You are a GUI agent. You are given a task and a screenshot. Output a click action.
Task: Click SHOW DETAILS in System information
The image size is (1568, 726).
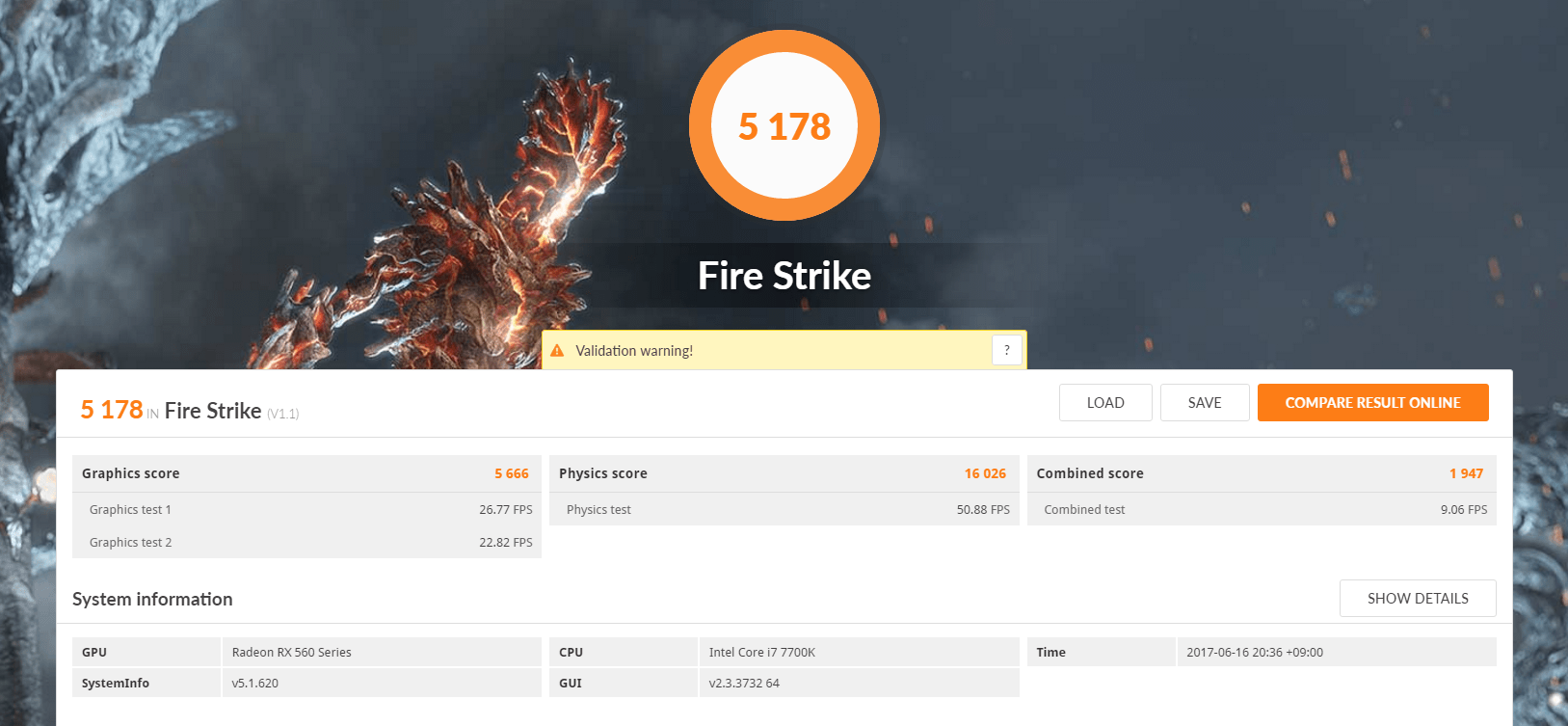(1418, 599)
